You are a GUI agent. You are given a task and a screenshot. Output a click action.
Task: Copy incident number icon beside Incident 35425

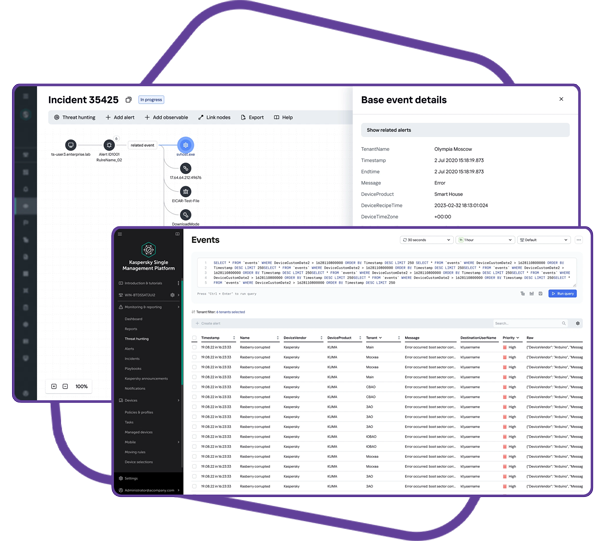128,100
